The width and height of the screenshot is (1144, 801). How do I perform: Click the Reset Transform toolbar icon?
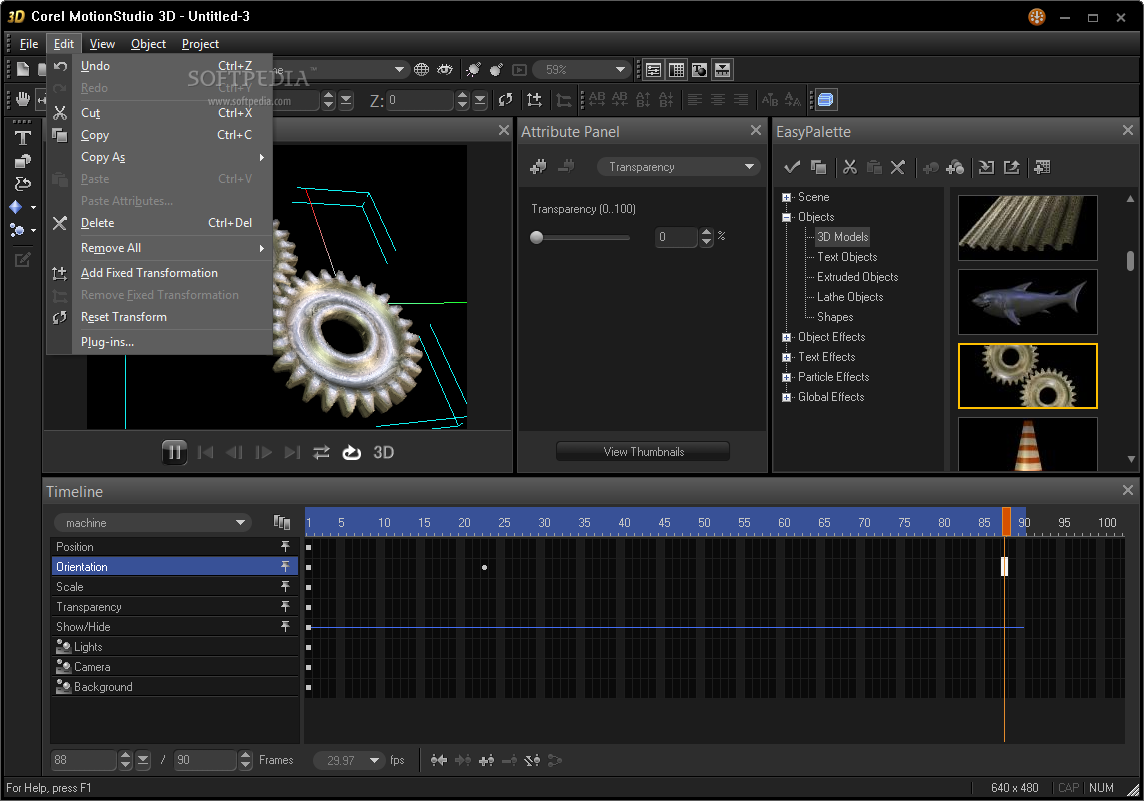click(506, 100)
